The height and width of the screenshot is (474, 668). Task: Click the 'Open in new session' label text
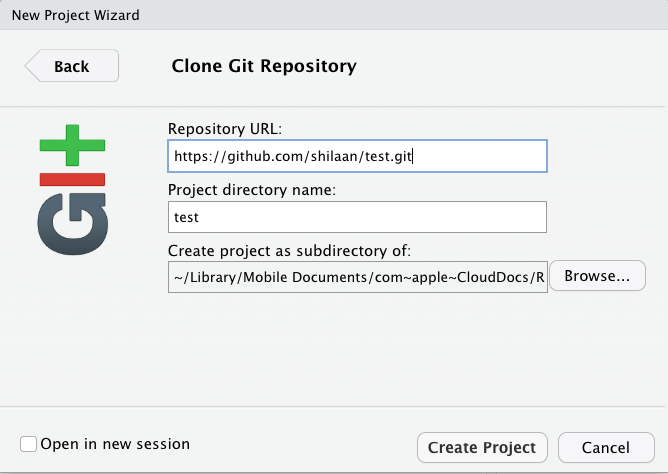(x=114, y=443)
